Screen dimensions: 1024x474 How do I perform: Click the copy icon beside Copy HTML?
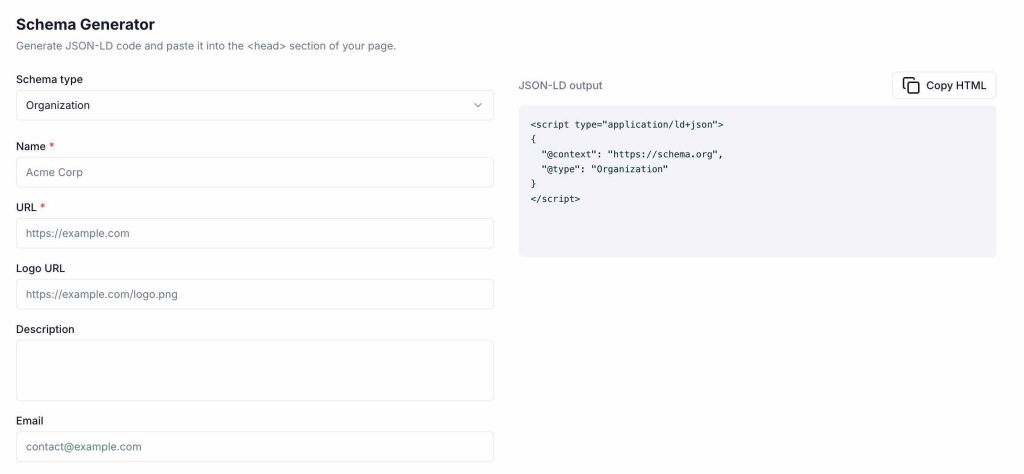[x=910, y=86]
